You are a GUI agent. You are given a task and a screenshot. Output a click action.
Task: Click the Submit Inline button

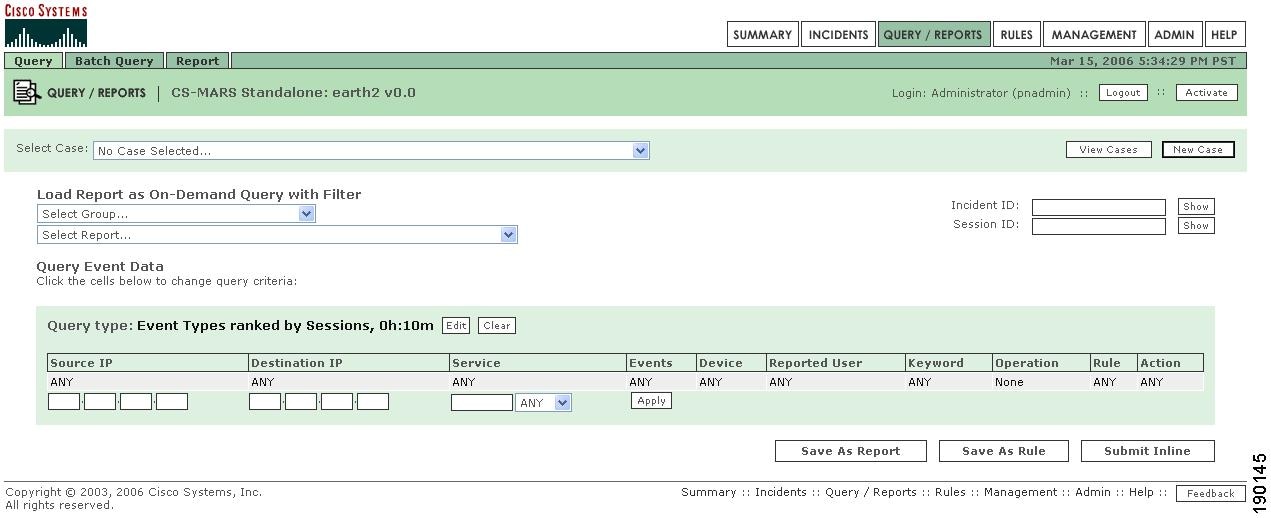[x=1147, y=451]
